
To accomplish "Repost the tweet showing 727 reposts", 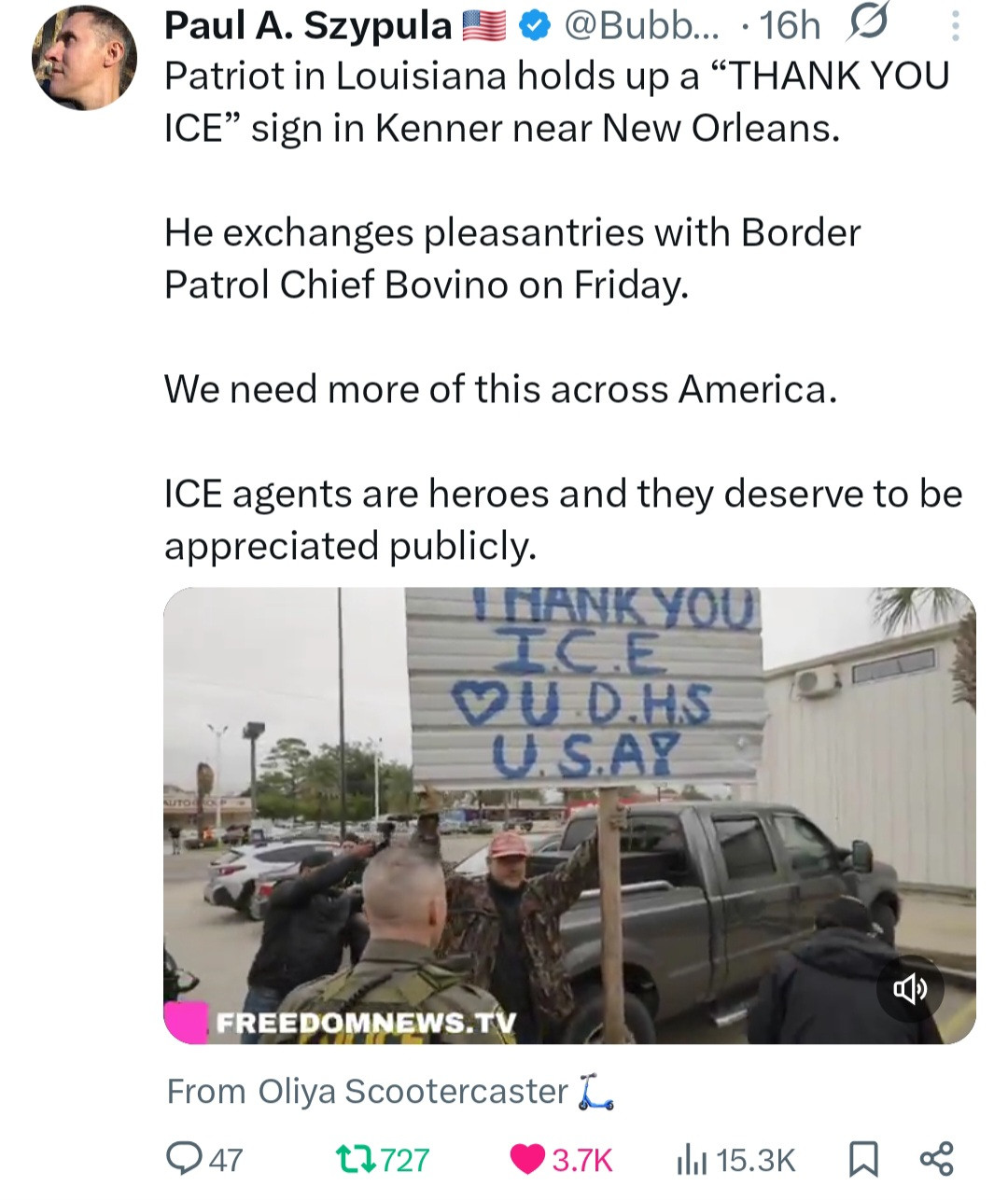I will tap(381, 1160).
